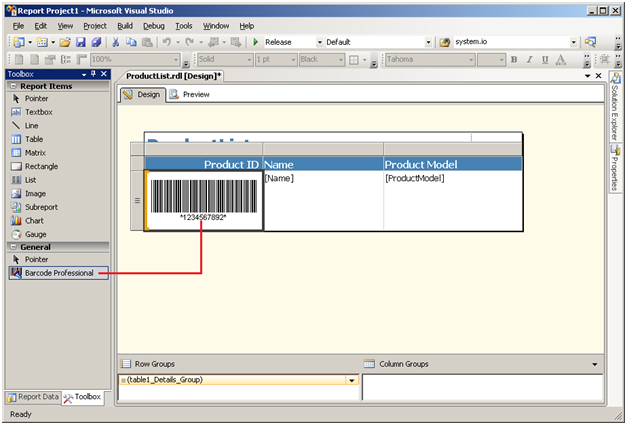Toggle auto-hide pin on Toolbox panel
Image resolution: width=627 pixels, height=425 pixels.
[x=93, y=75]
